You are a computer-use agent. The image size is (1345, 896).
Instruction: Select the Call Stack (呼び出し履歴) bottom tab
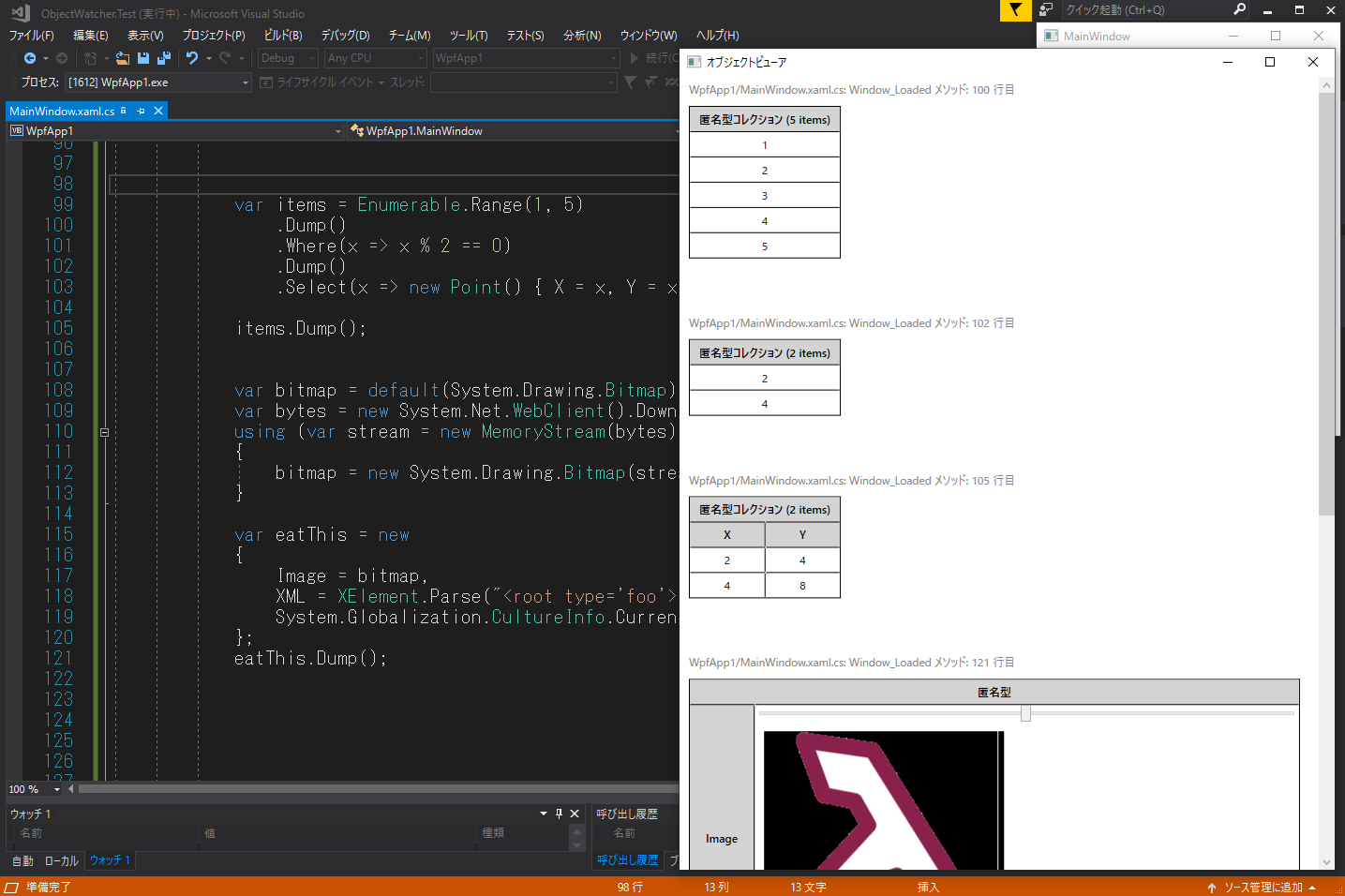(x=627, y=860)
